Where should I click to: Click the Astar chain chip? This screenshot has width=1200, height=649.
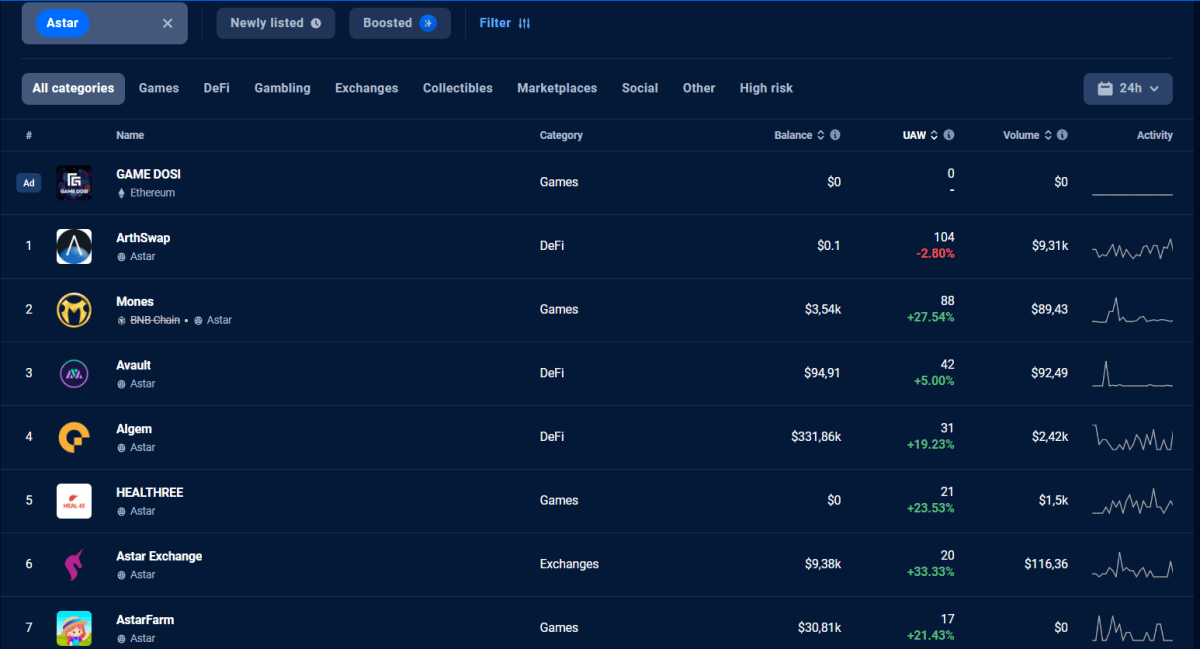point(62,23)
